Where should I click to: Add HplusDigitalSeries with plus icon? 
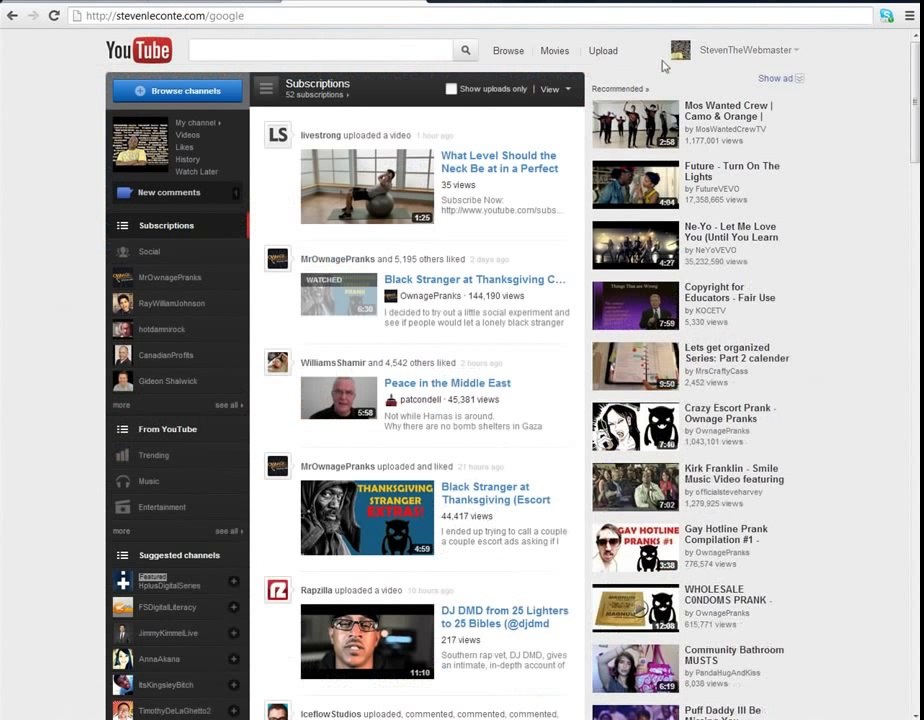pos(233,581)
